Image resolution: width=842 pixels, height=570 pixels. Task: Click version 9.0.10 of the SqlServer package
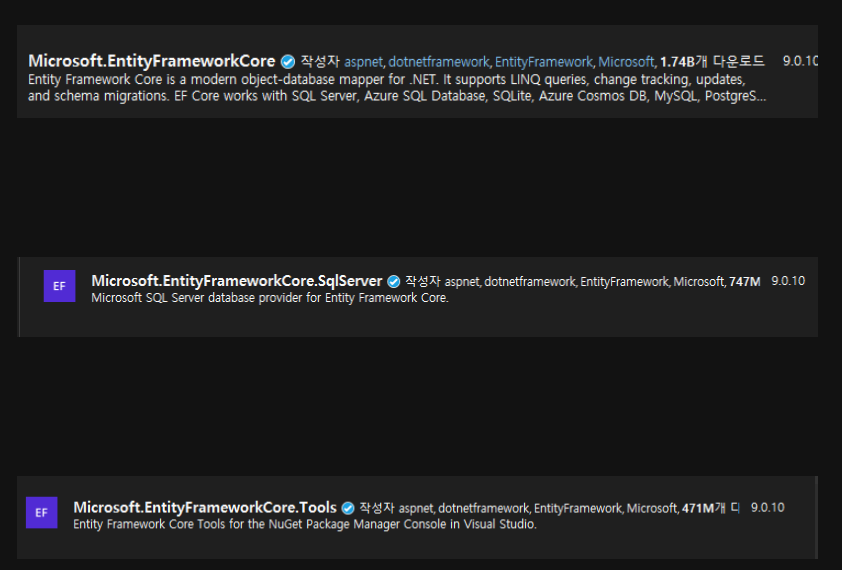point(788,281)
